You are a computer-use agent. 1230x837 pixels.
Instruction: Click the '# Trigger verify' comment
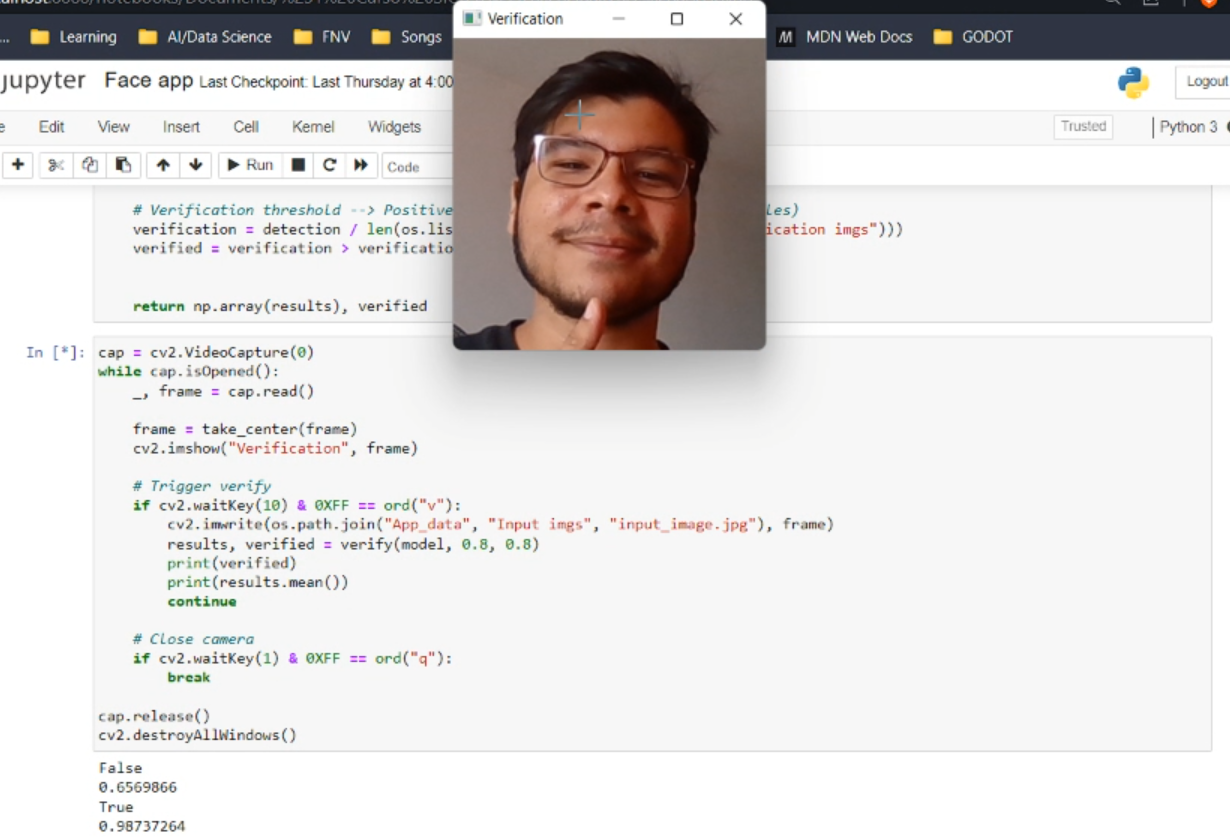pyautogui.click(x=202, y=487)
